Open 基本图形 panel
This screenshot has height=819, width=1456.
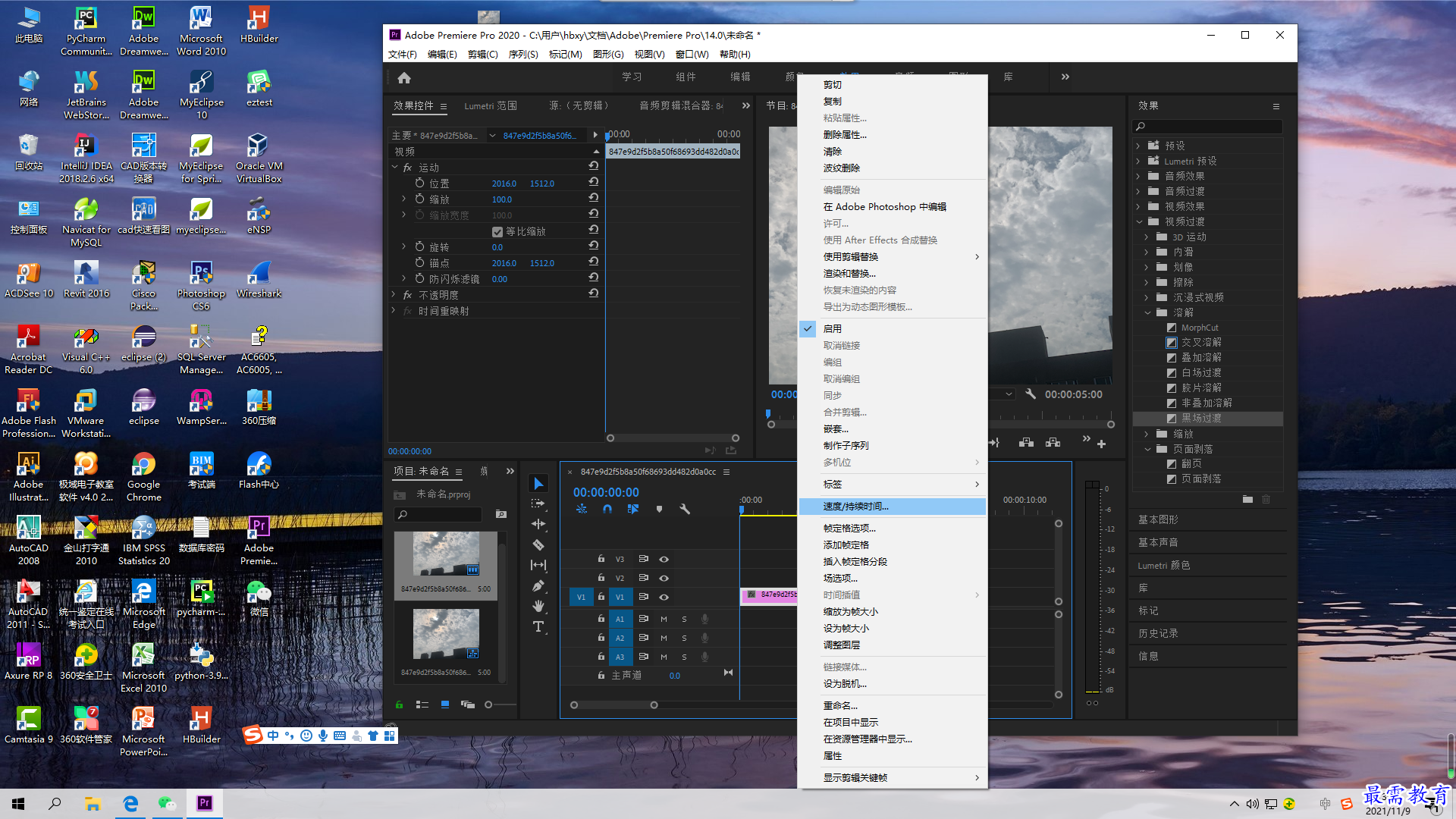pos(1158,519)
